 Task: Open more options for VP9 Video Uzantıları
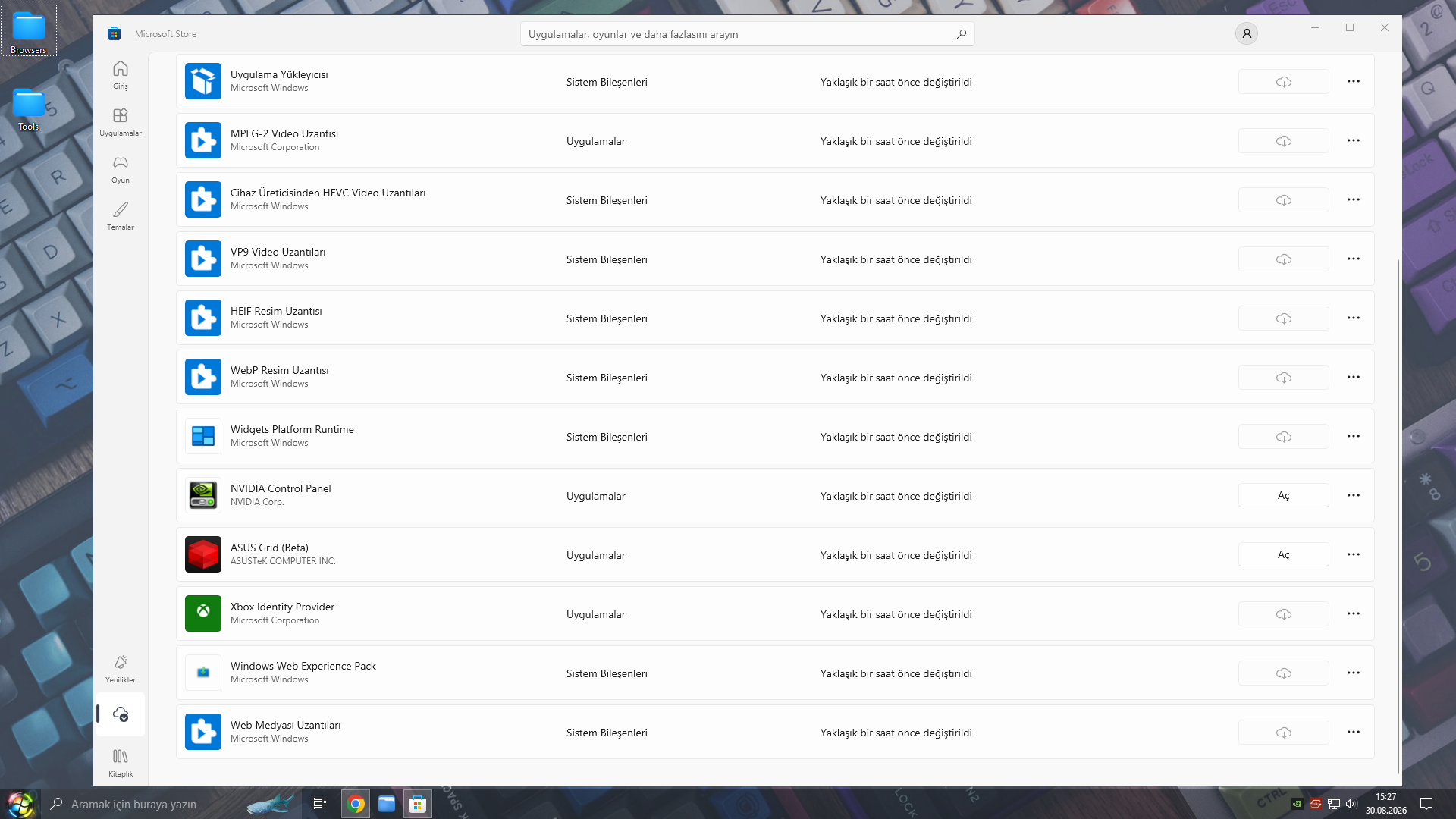point(1354,259)
